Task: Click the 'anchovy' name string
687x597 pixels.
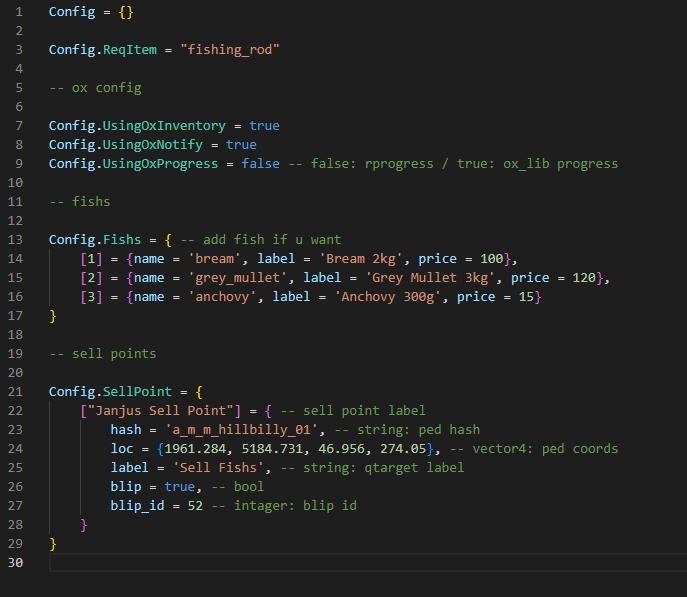Action: (222, 297)
